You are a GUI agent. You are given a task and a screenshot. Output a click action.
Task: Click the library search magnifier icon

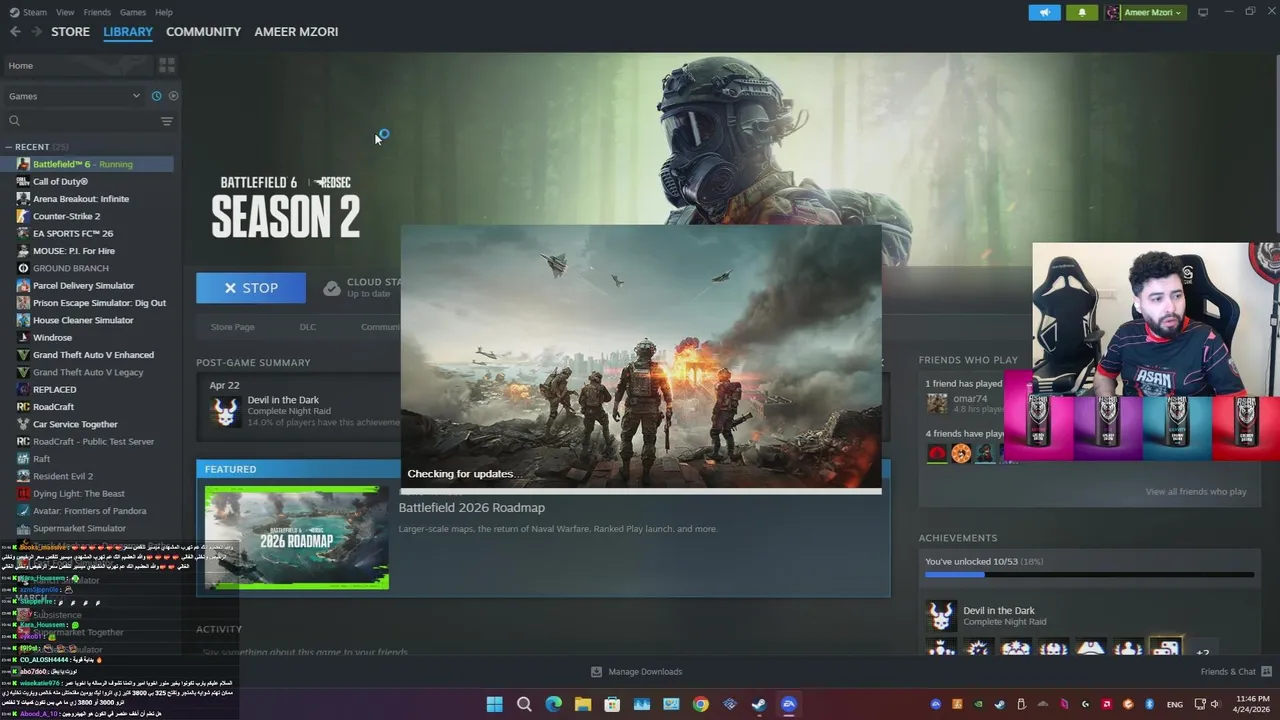click(14, 121)
